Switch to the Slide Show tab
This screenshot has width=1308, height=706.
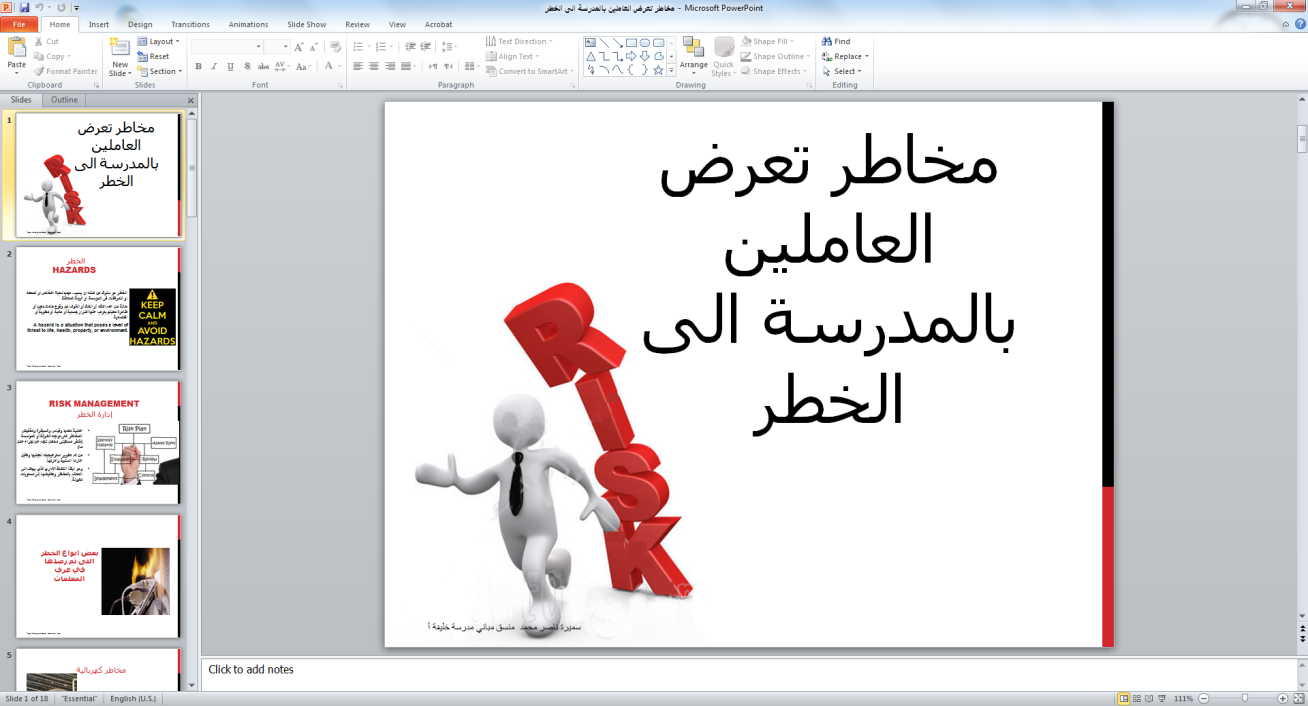point(306,24)
